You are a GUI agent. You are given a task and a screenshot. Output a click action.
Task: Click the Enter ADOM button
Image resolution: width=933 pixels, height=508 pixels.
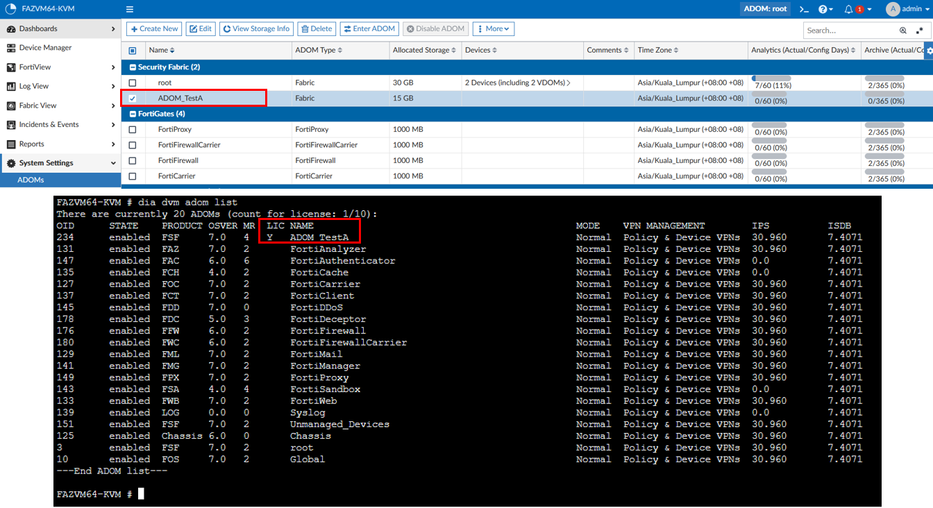(369, 29)
